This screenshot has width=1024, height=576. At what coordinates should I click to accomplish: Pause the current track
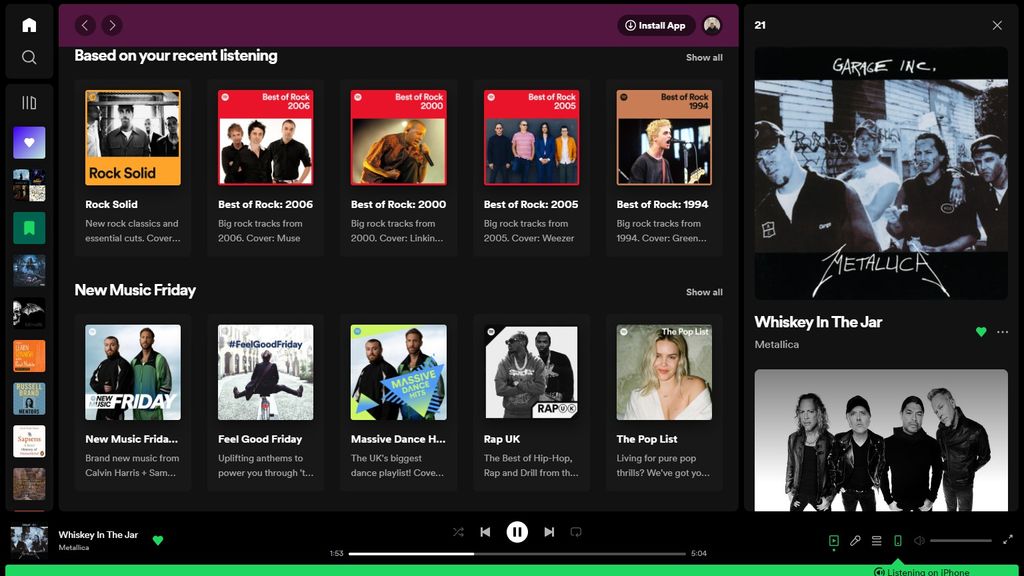517,532
